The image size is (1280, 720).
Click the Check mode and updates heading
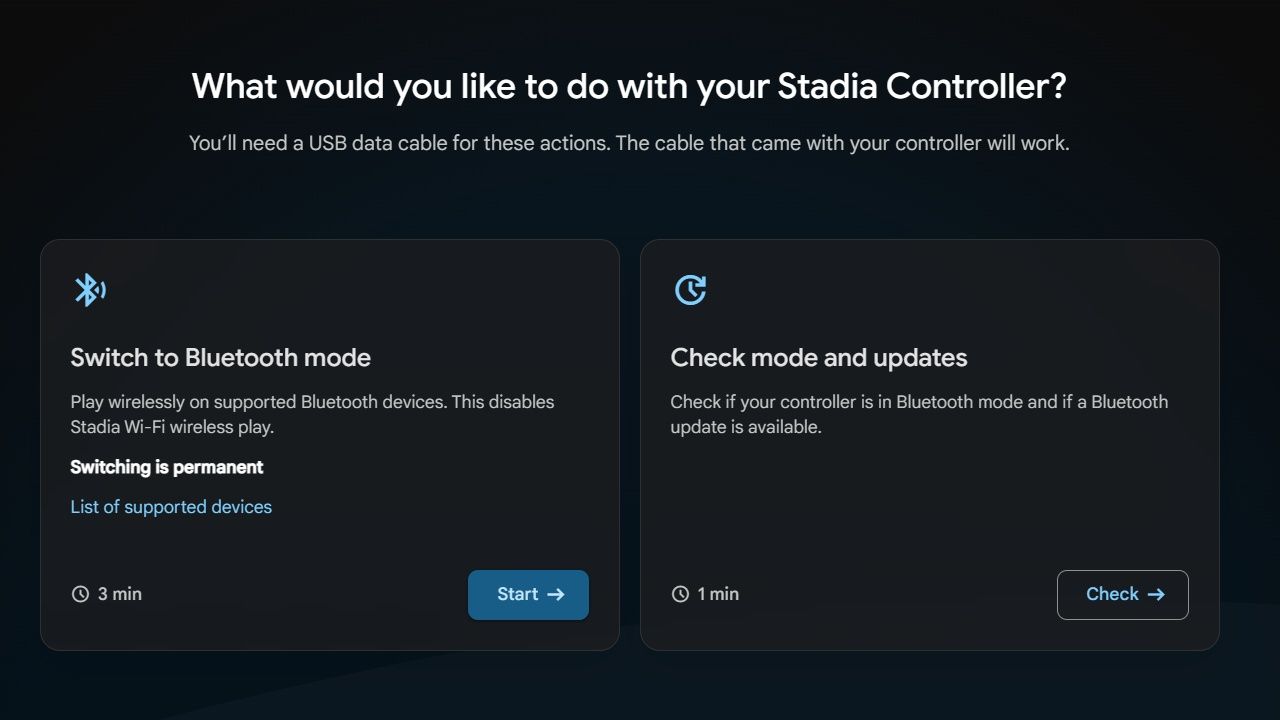pos(818,357)
